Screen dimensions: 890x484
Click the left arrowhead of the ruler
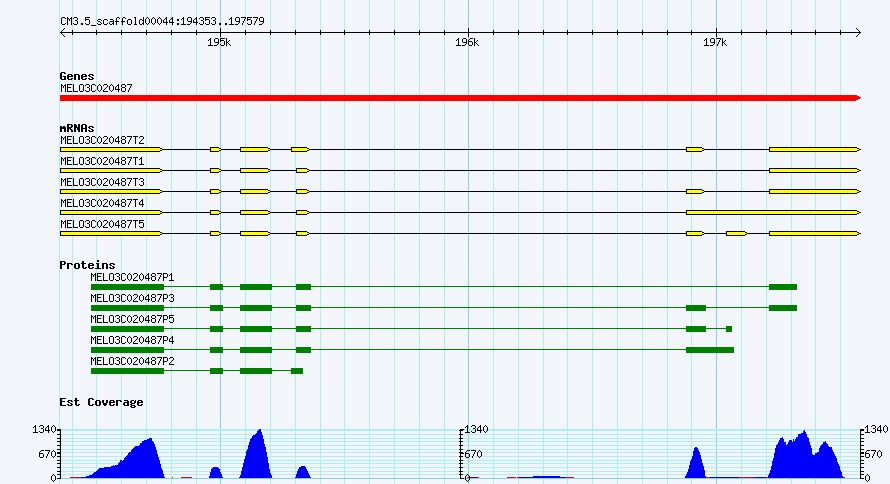[63, 33]
